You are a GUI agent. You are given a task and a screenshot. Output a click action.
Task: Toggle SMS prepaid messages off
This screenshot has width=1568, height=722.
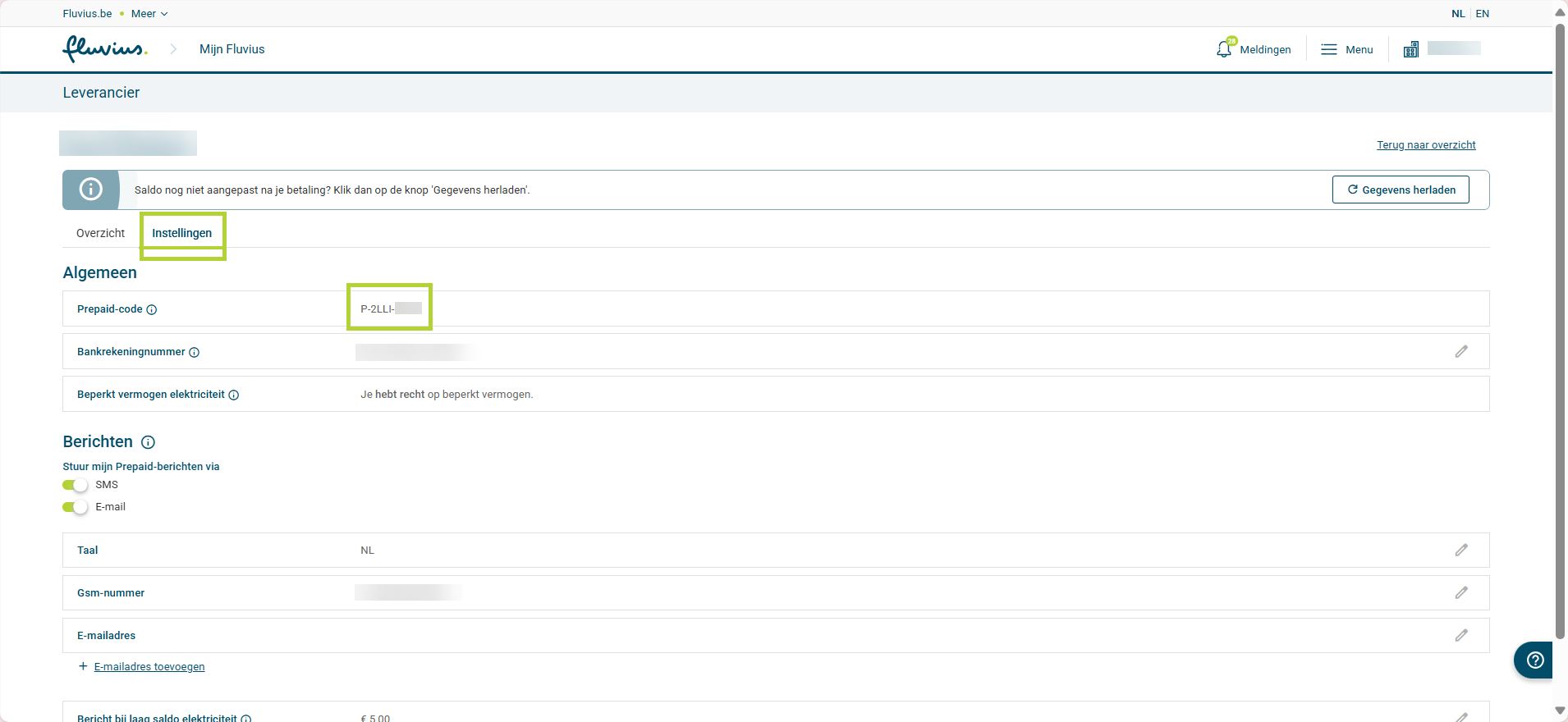(75, 485)
